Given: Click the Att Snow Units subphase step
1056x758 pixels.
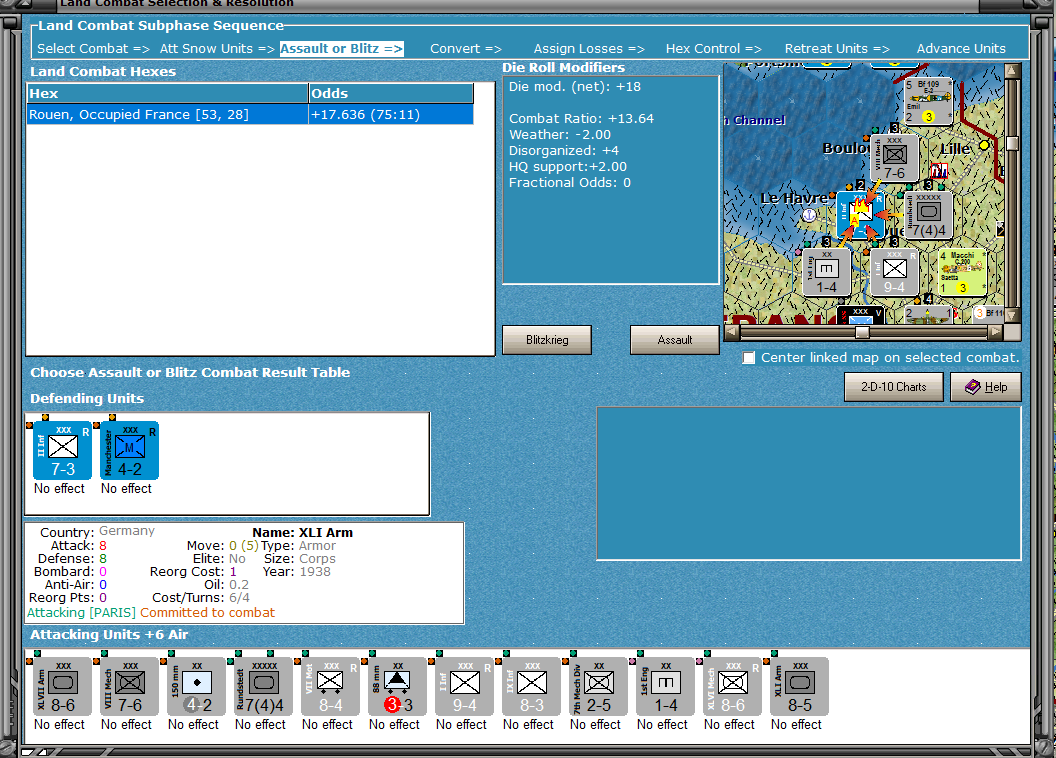Looking at the screenshot, I should 217,48.
